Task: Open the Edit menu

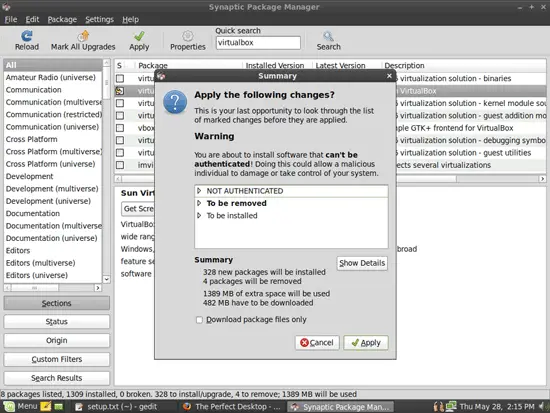Action: [32, 20]
